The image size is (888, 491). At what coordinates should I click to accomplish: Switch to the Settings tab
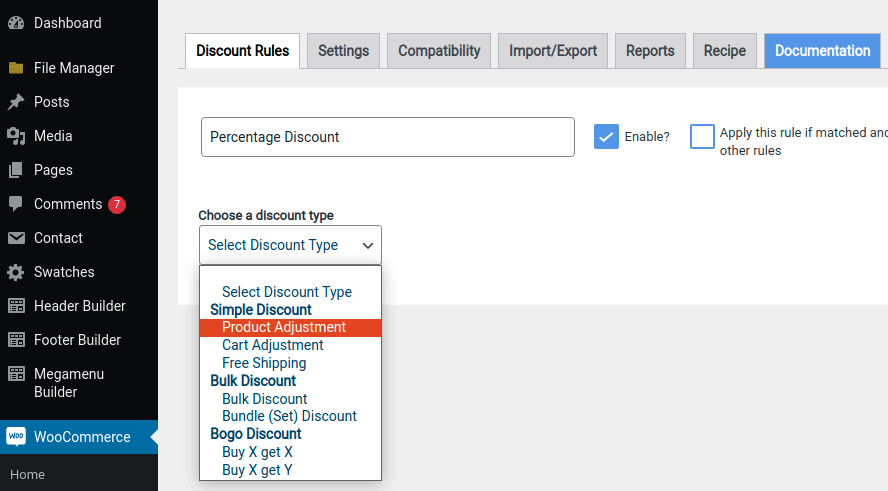(343, 51)
